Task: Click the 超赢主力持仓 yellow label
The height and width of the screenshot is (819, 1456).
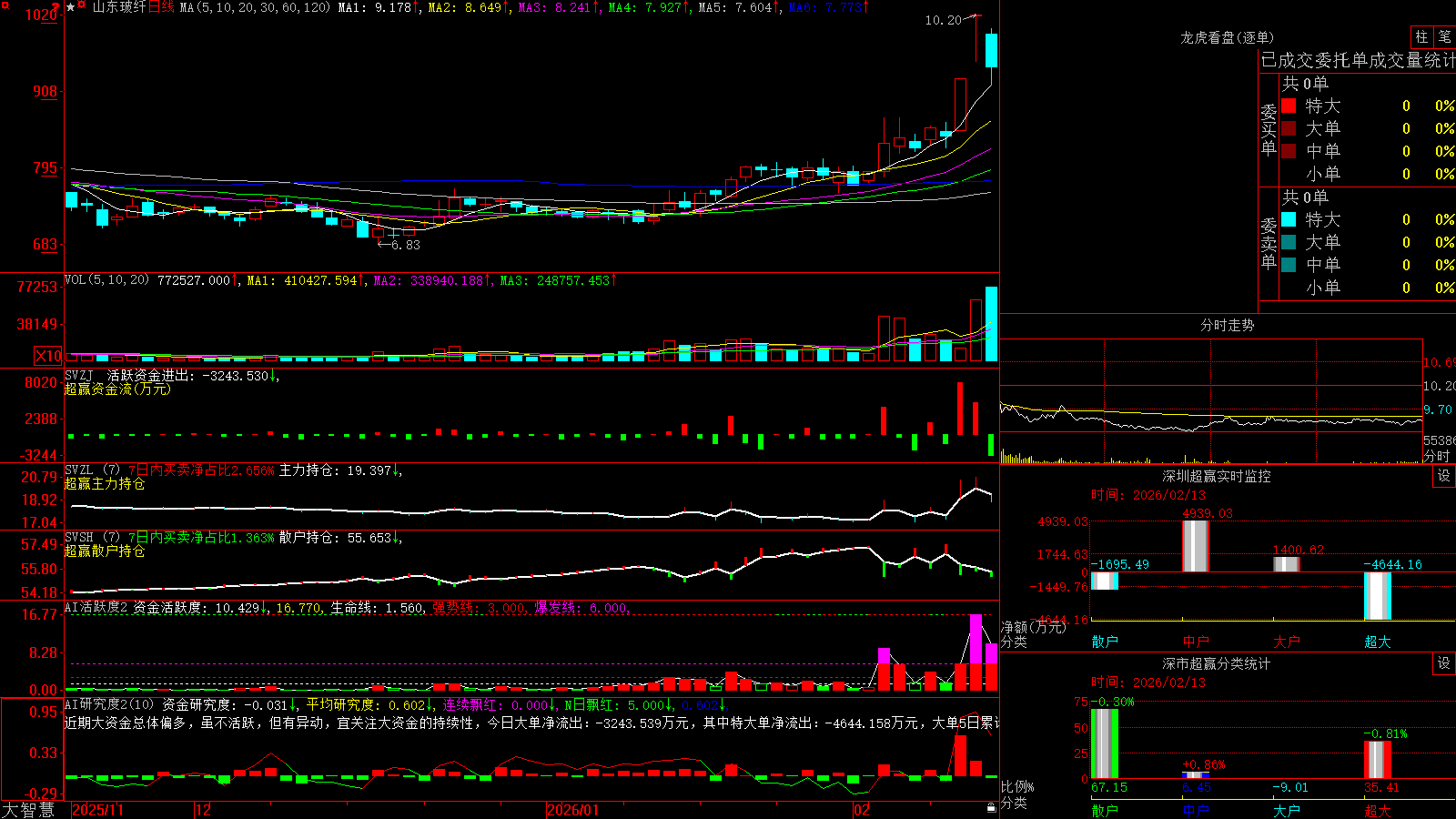Action: (x=105, y=483)
